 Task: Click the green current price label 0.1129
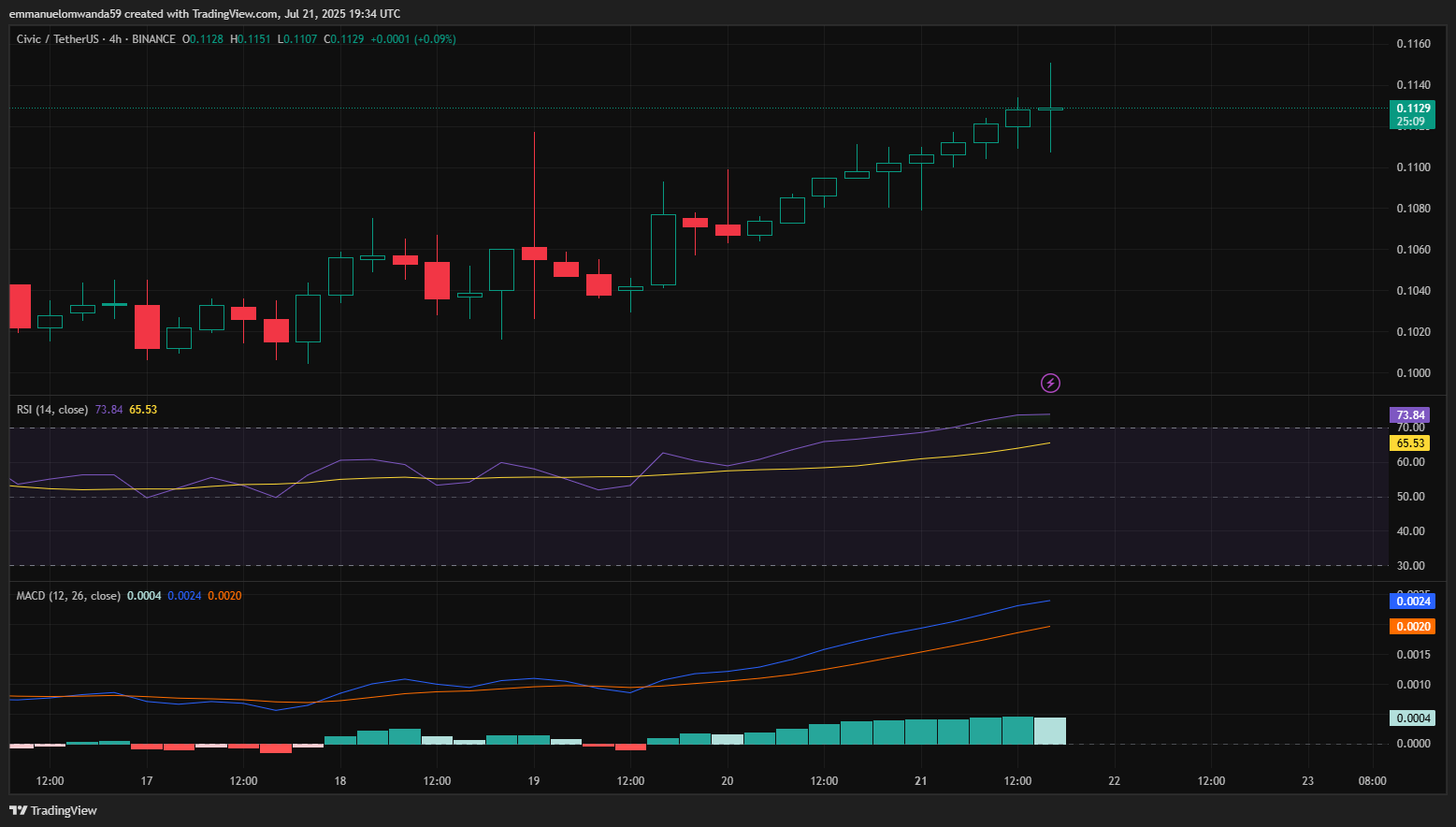click(x=1413, y=109)
